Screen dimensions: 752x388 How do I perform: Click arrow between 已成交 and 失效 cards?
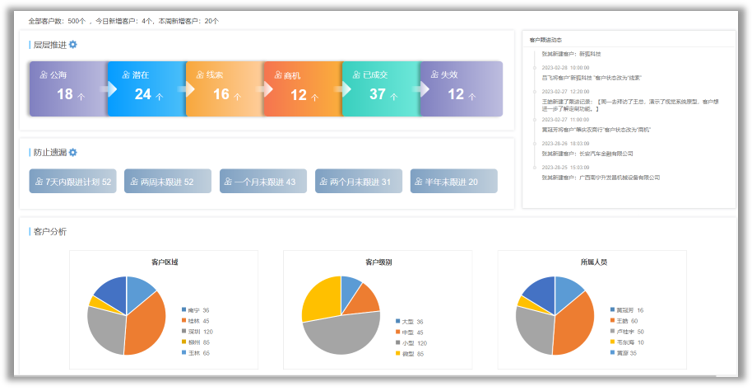421,89
